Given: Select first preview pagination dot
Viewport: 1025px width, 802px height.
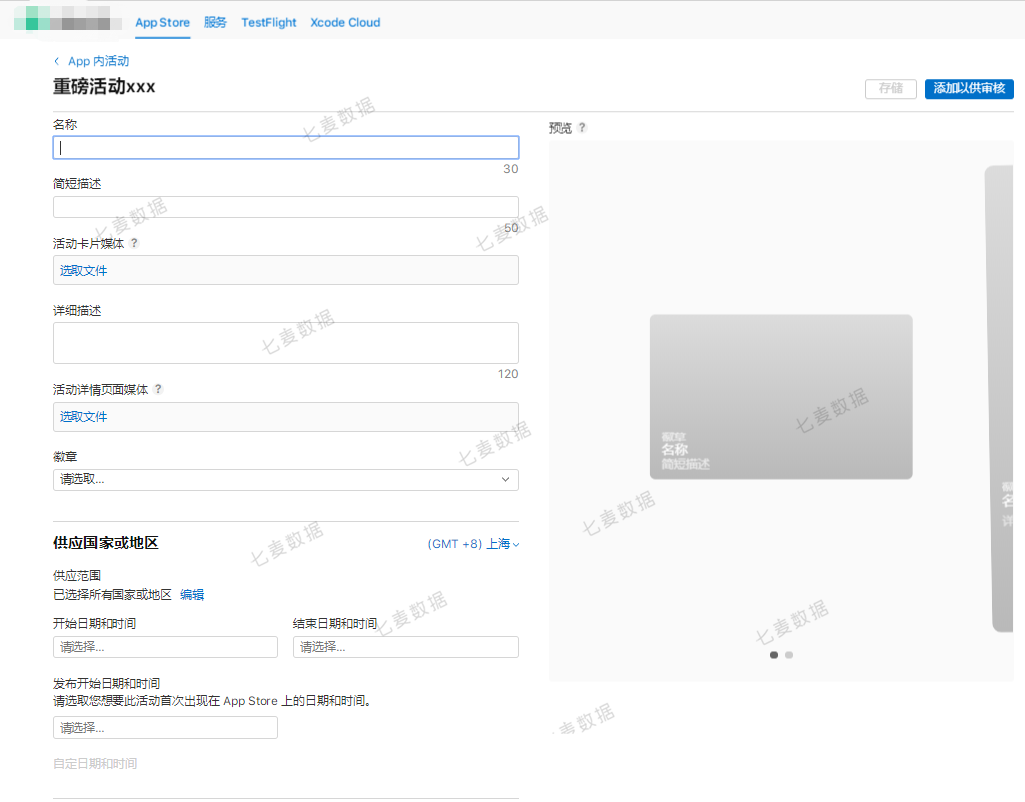Looking at the screenshot, I should tap(774, 655).
